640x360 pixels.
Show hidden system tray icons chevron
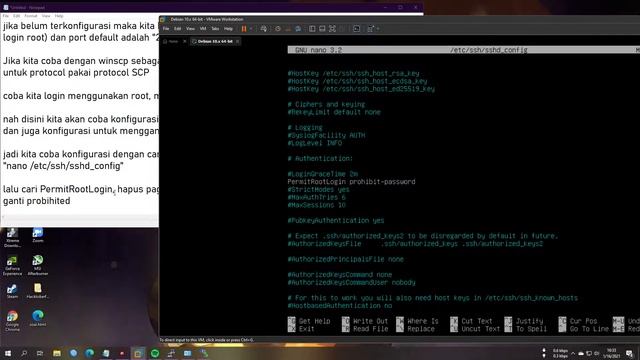click(x=573, y=353)
